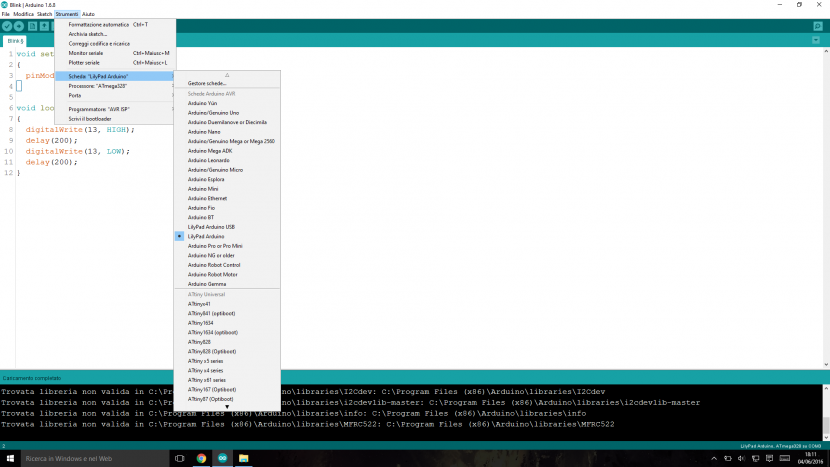Choose Correggi codifica e ricarica
830x467 pixels.
click(x=115, y=43)
